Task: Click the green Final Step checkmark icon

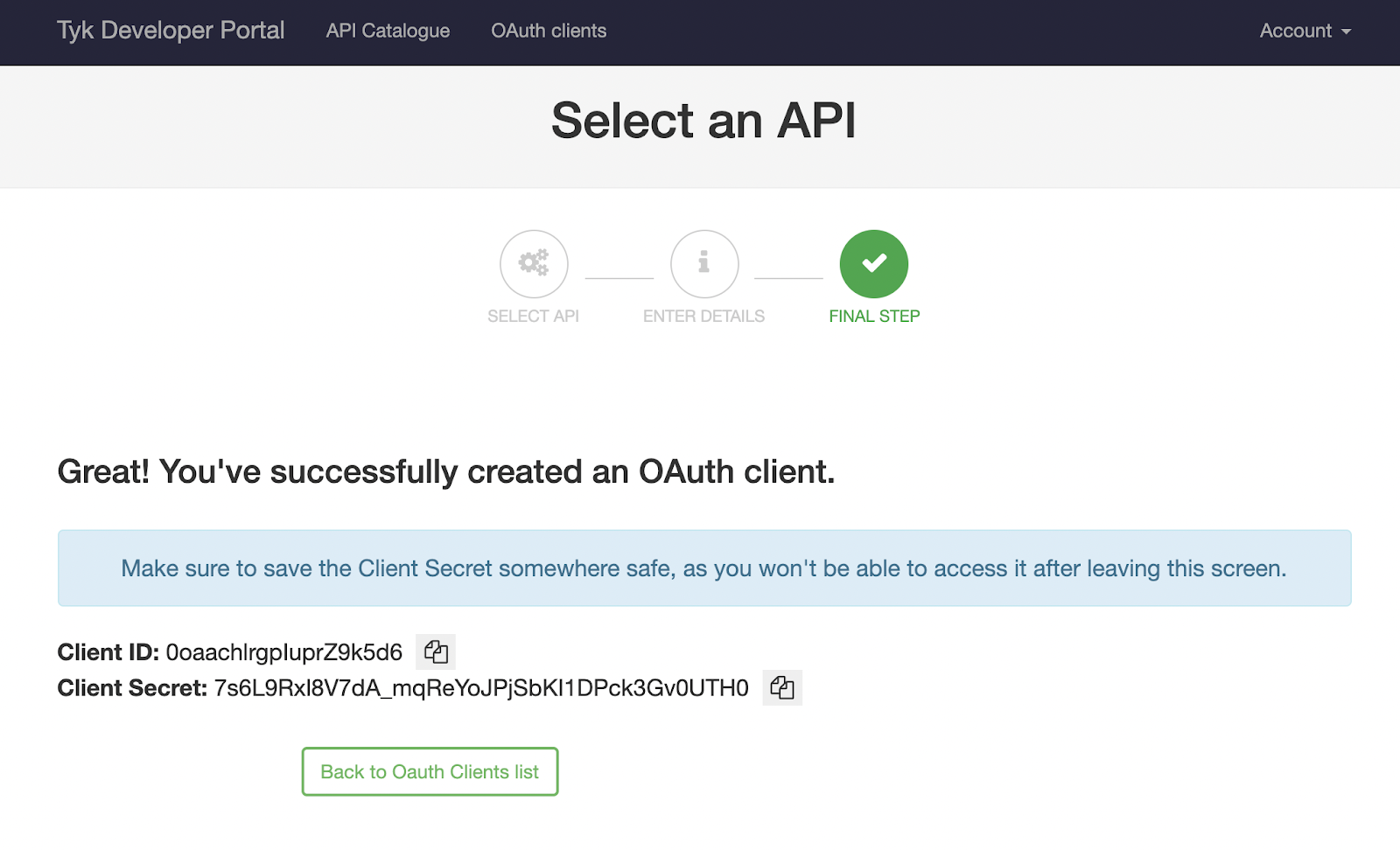Action: pyautogui.click(x=874, y=264)
